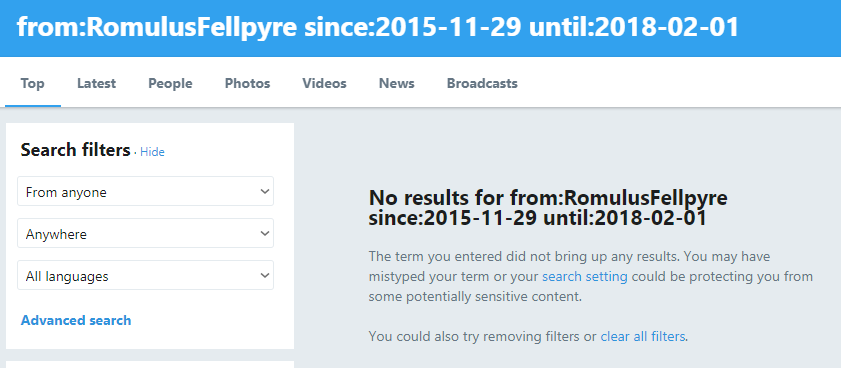The width and height of the screenshot is (841, 368).
Task: Open the 'Anywhere' location dropdown
Action: [145, 233]
